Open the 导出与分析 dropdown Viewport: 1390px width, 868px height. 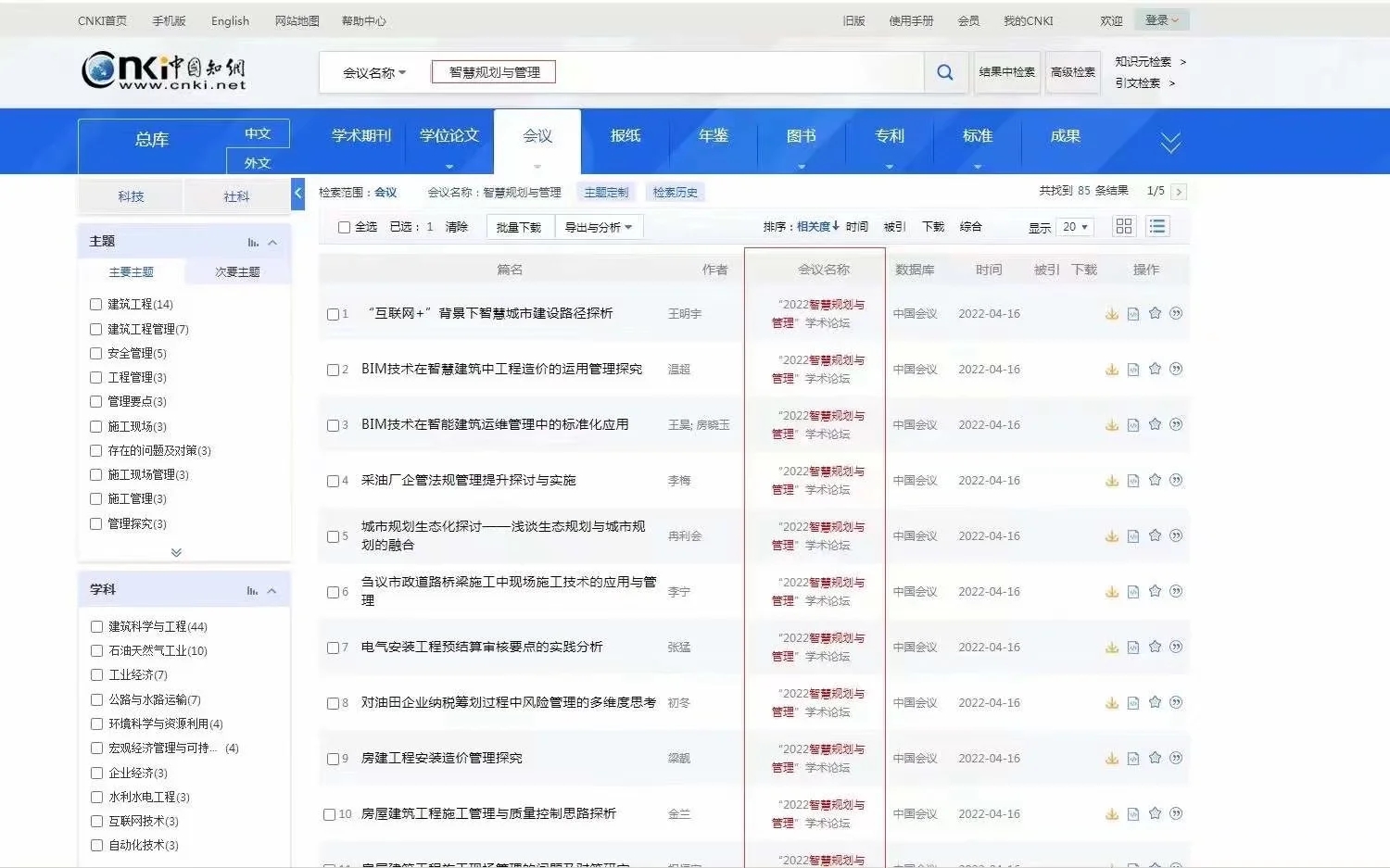tap(599, 227)
